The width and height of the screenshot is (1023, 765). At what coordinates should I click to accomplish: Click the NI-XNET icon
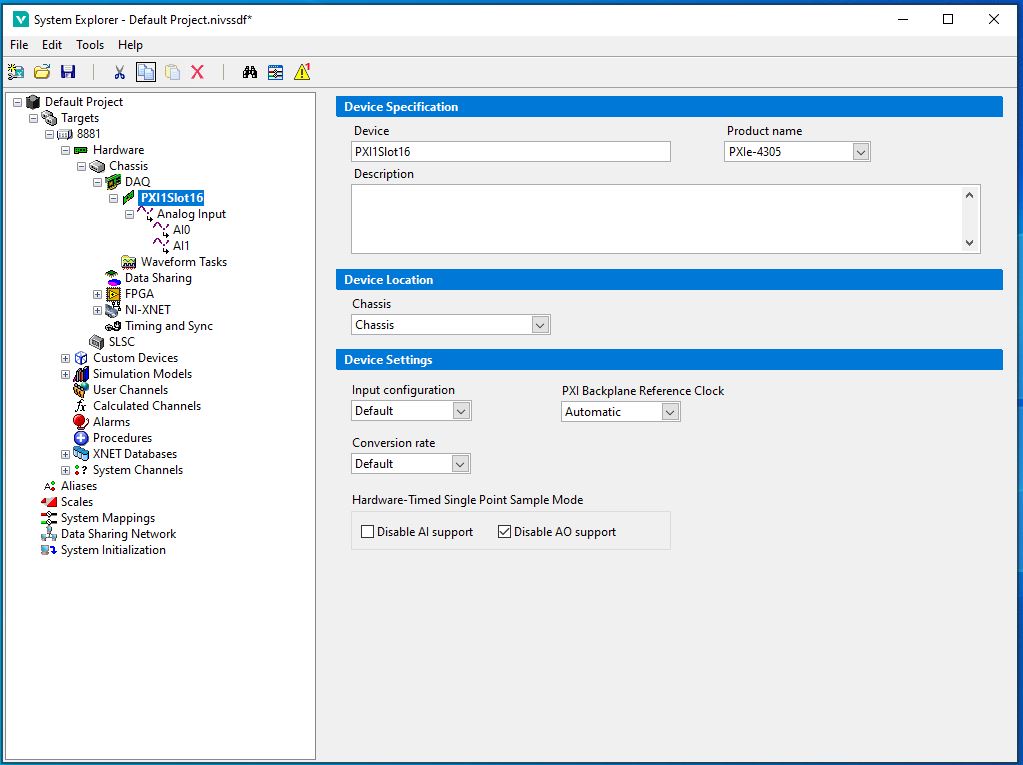(114, 310)
